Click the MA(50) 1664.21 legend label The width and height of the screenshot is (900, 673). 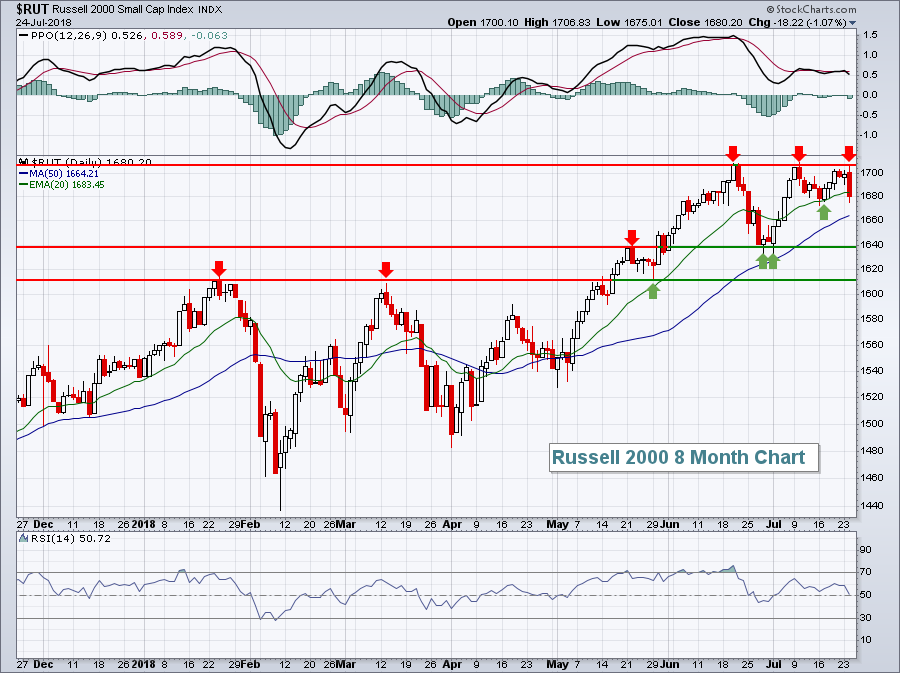coord(64,173)
